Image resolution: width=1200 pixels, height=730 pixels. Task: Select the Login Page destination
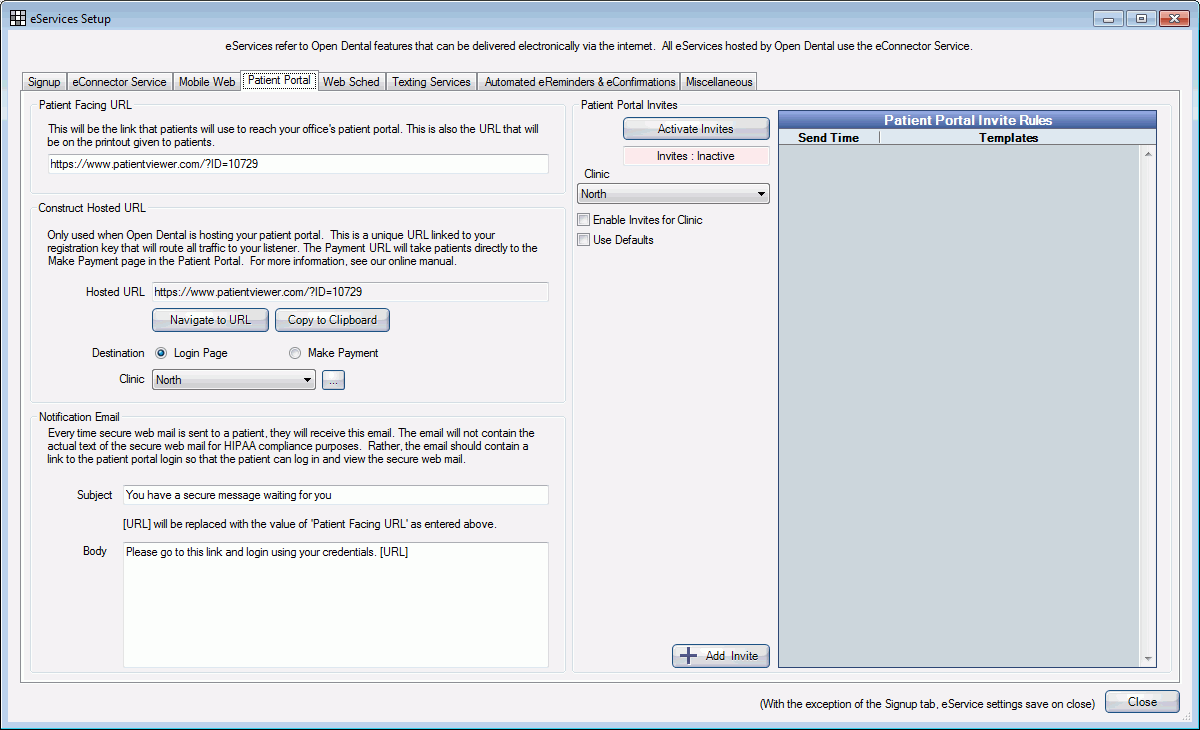(161, 353)
